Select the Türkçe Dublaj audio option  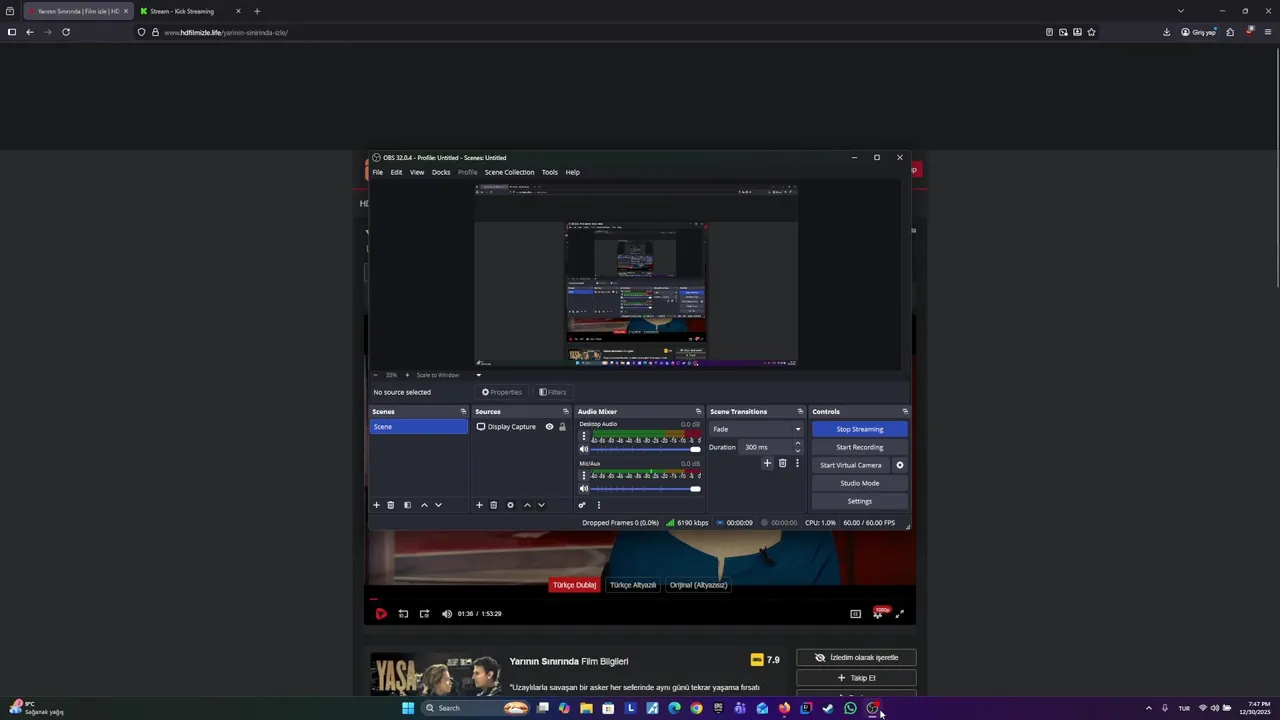(574, 585)
